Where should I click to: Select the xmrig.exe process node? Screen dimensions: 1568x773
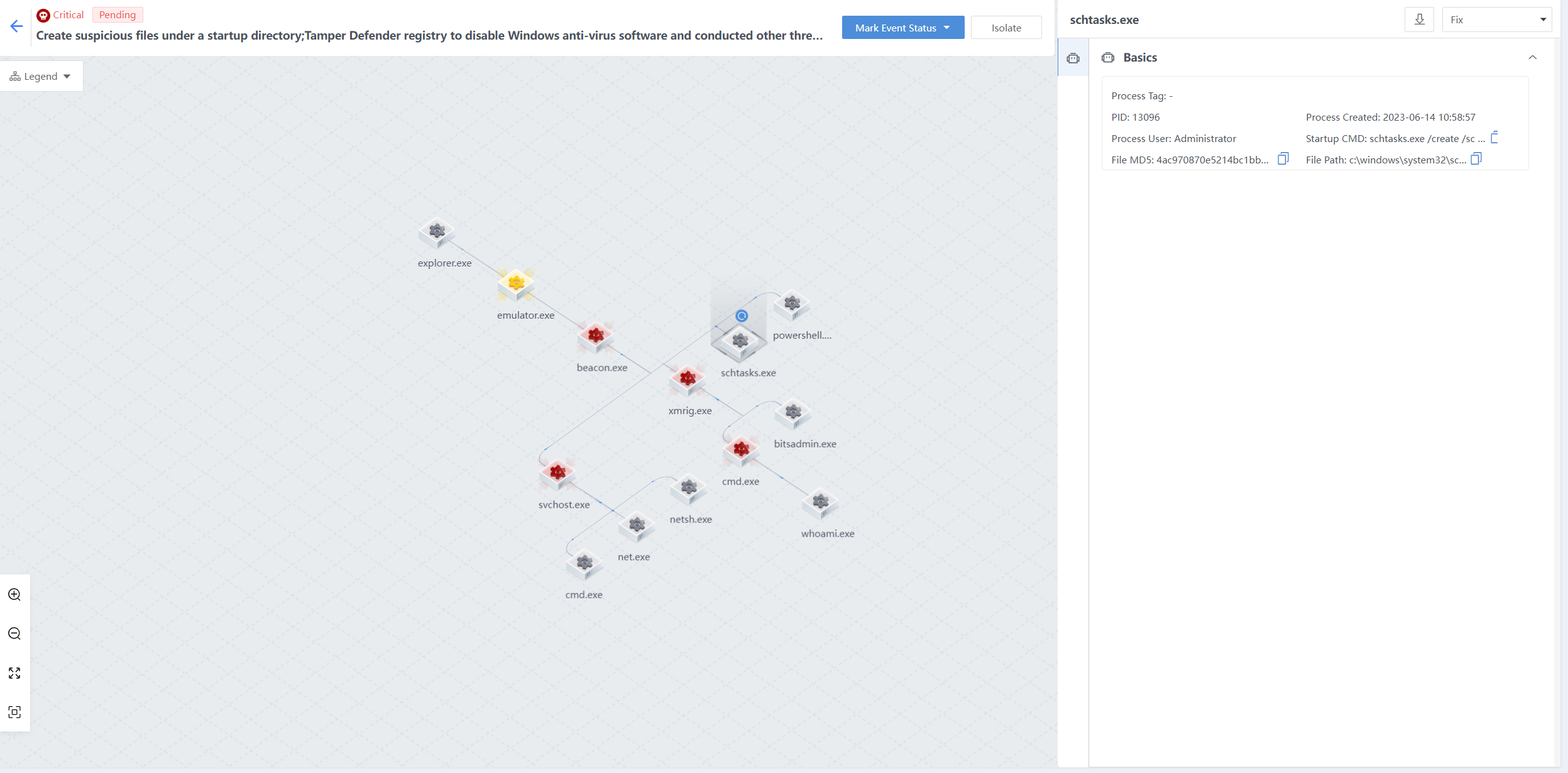pos(688,379)
